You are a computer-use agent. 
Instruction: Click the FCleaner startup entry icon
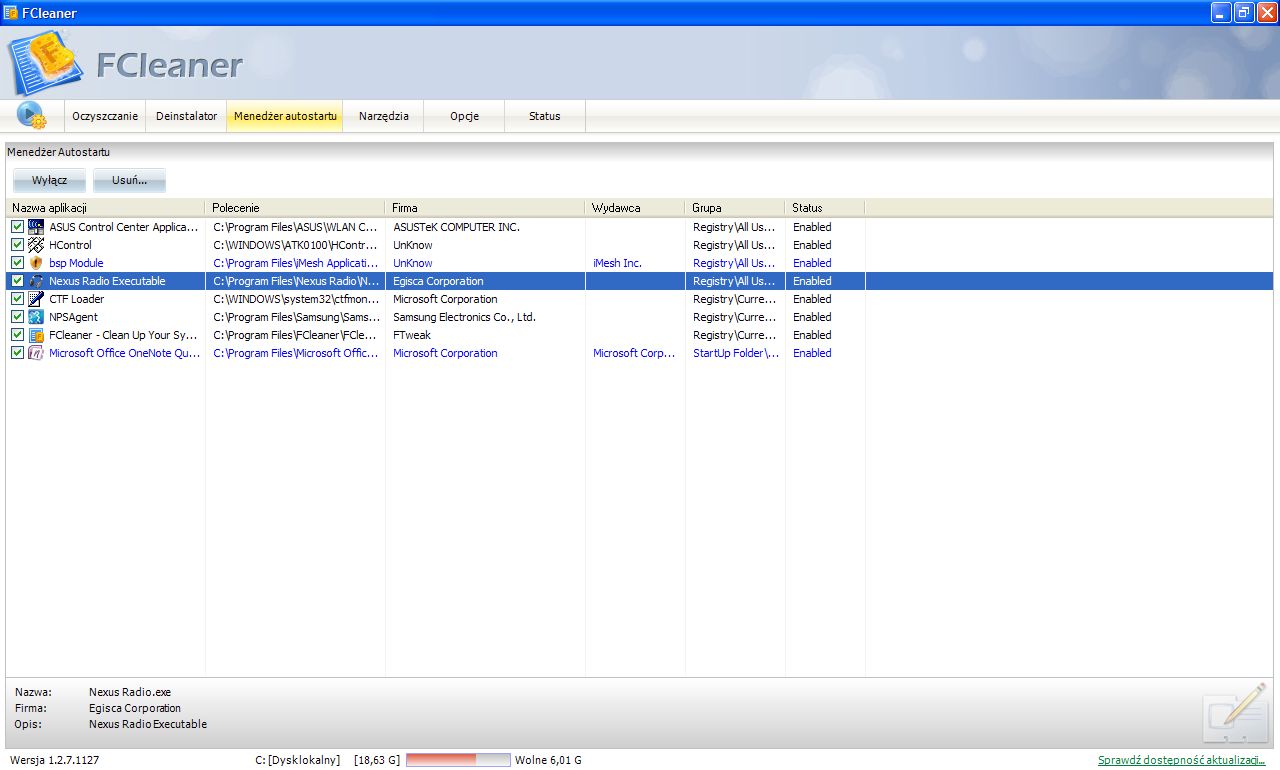pyautogui.click(x=36, y=335)
